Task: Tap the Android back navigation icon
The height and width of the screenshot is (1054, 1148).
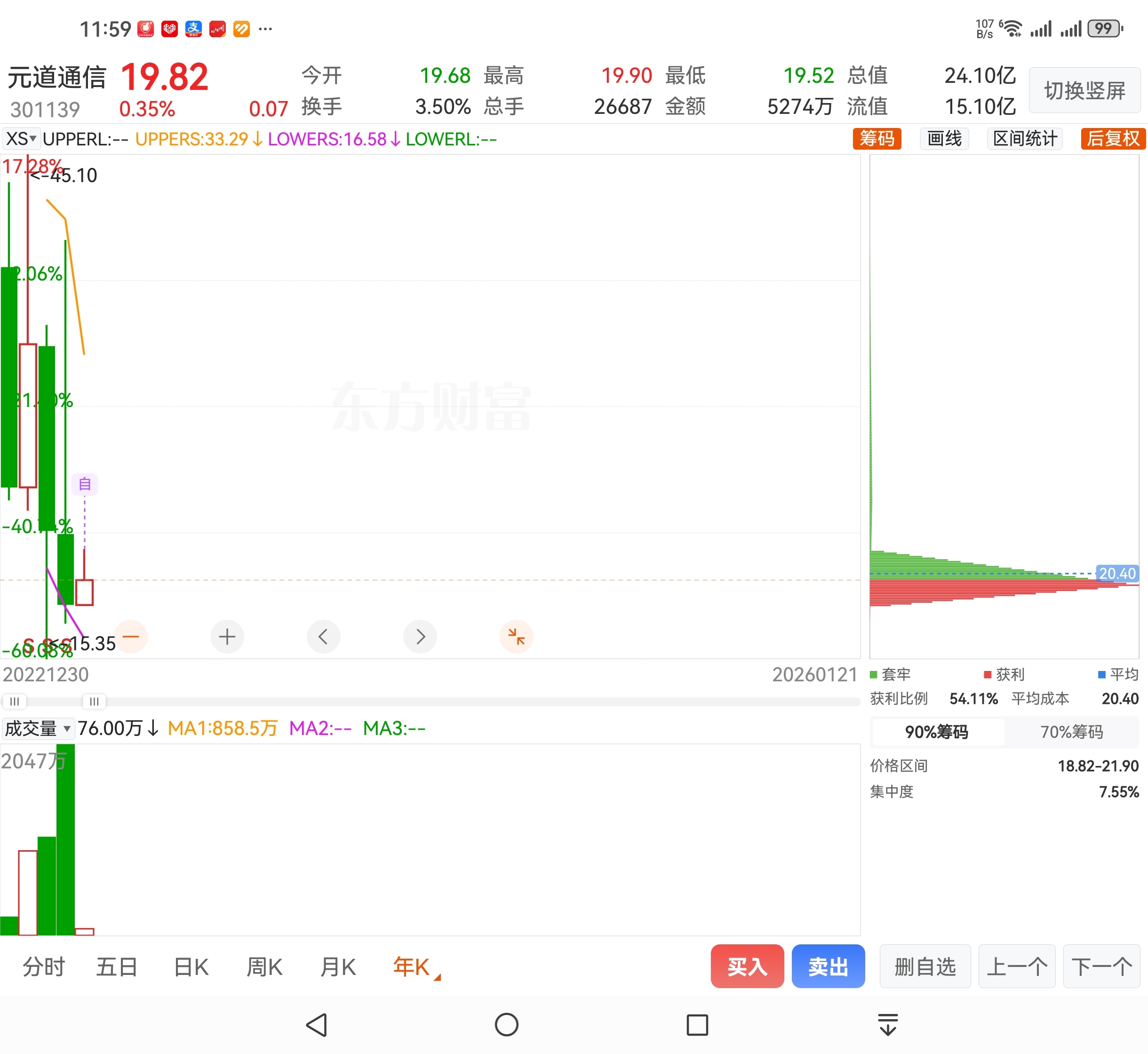Action: pos(317,1025)
